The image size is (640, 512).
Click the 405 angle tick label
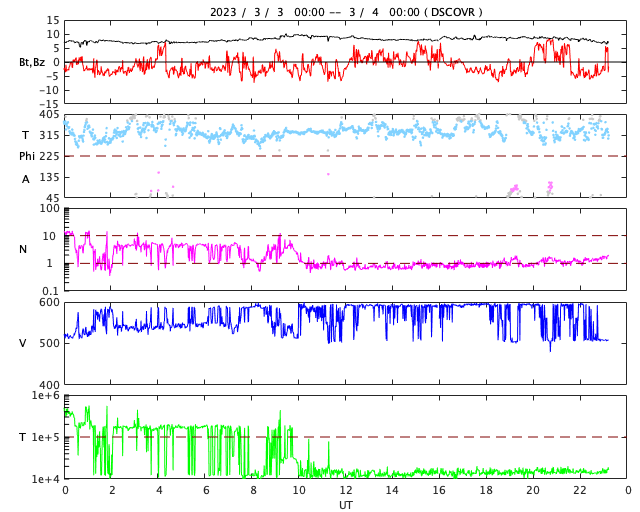click(x=49, y=115)
